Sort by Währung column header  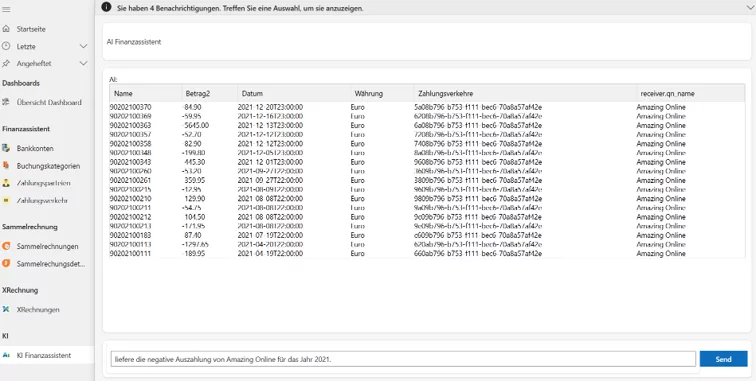click(382, 94)
